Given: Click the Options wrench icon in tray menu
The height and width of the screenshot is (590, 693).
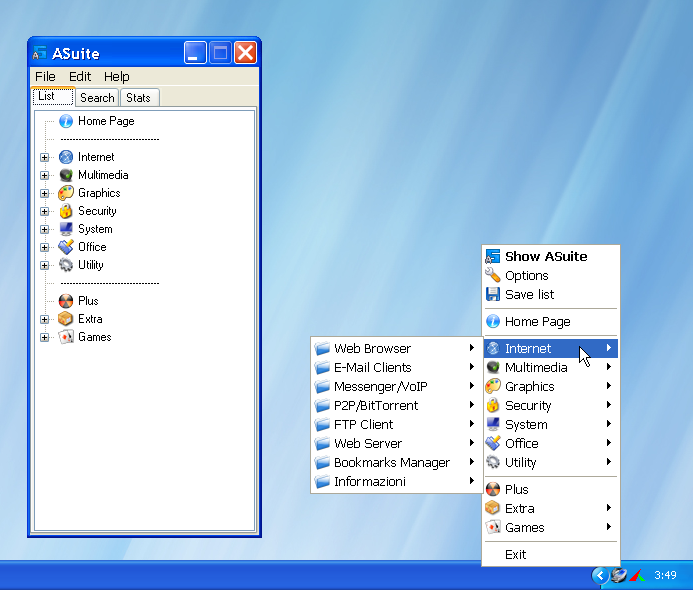Looking at the screenshot, I should tap(493, 275).
